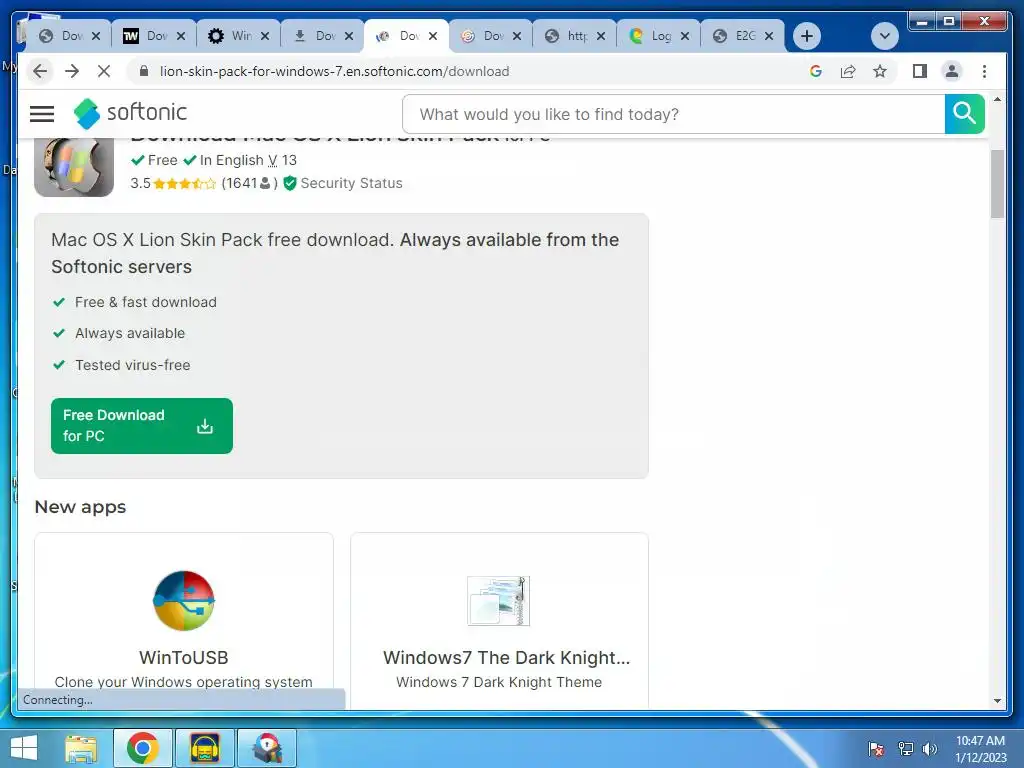Click the Softonic search input field
Screen dimensions: 1024x768
pos(674,114)
